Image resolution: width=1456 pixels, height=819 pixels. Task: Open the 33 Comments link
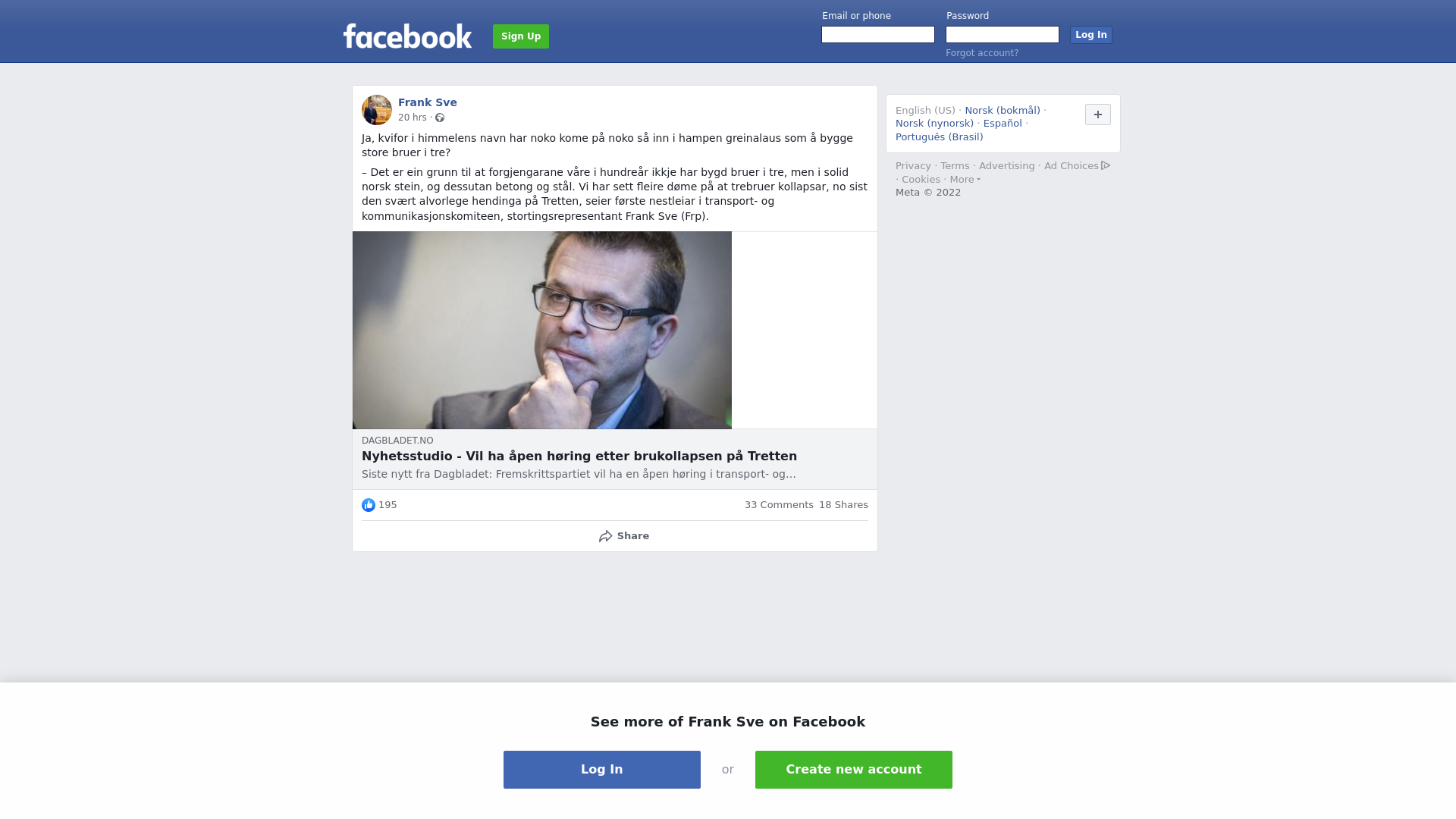pos(779,505)
